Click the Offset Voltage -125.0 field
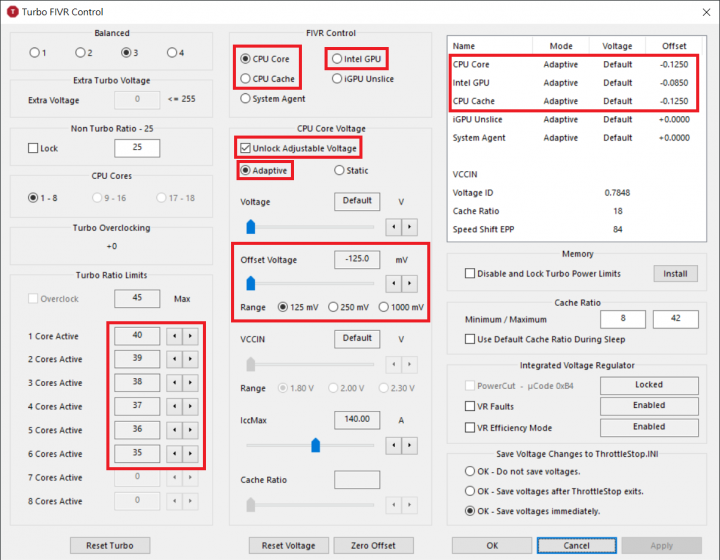 click(x=357, y=259)
